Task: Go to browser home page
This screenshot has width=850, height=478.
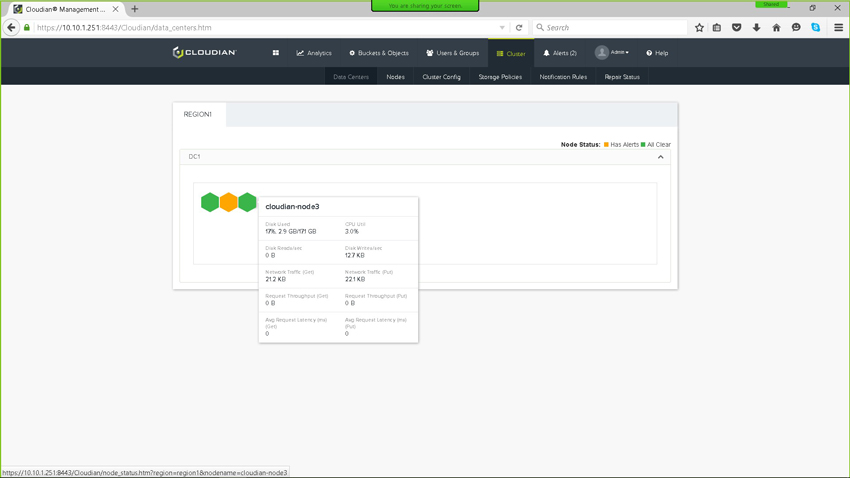Action: [x=776, y=28]
